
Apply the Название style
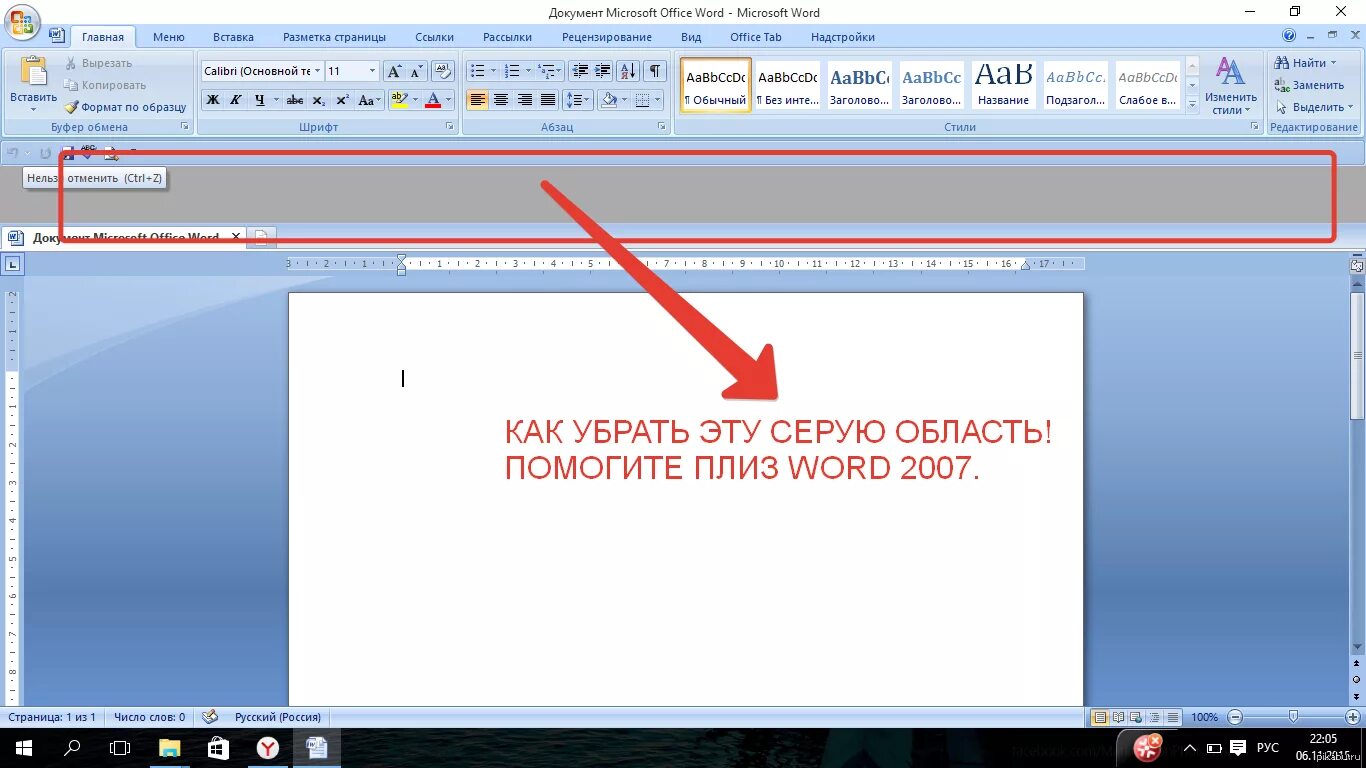click(x=1003, y=85)
